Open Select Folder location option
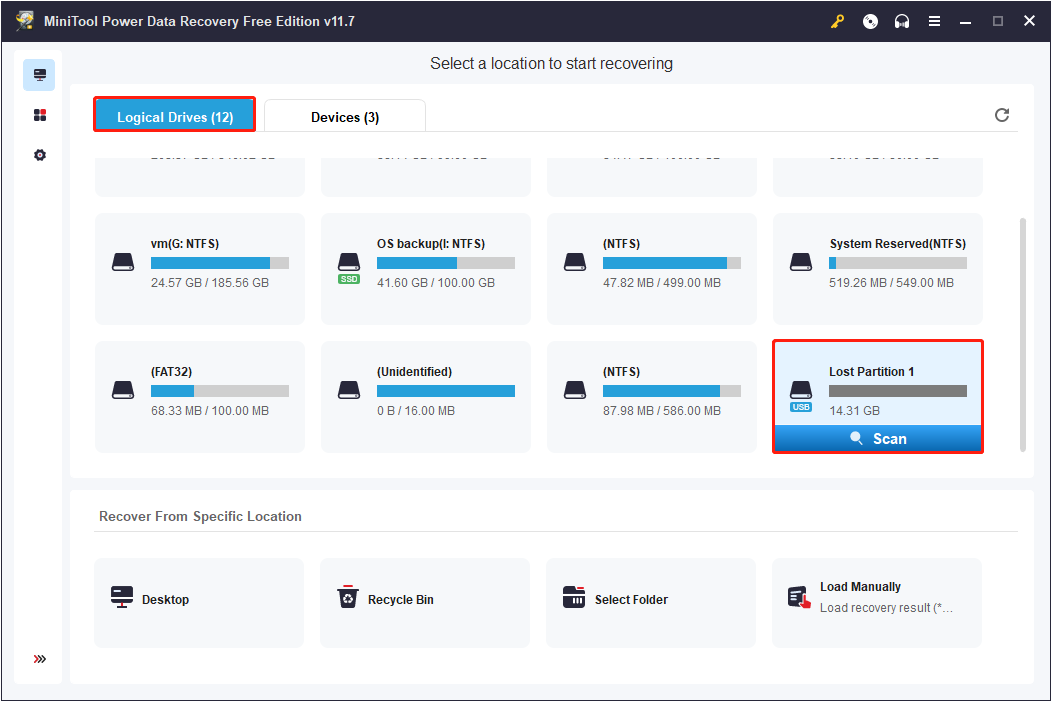Viewport: 1053px width, 704px height. point(651,603)
